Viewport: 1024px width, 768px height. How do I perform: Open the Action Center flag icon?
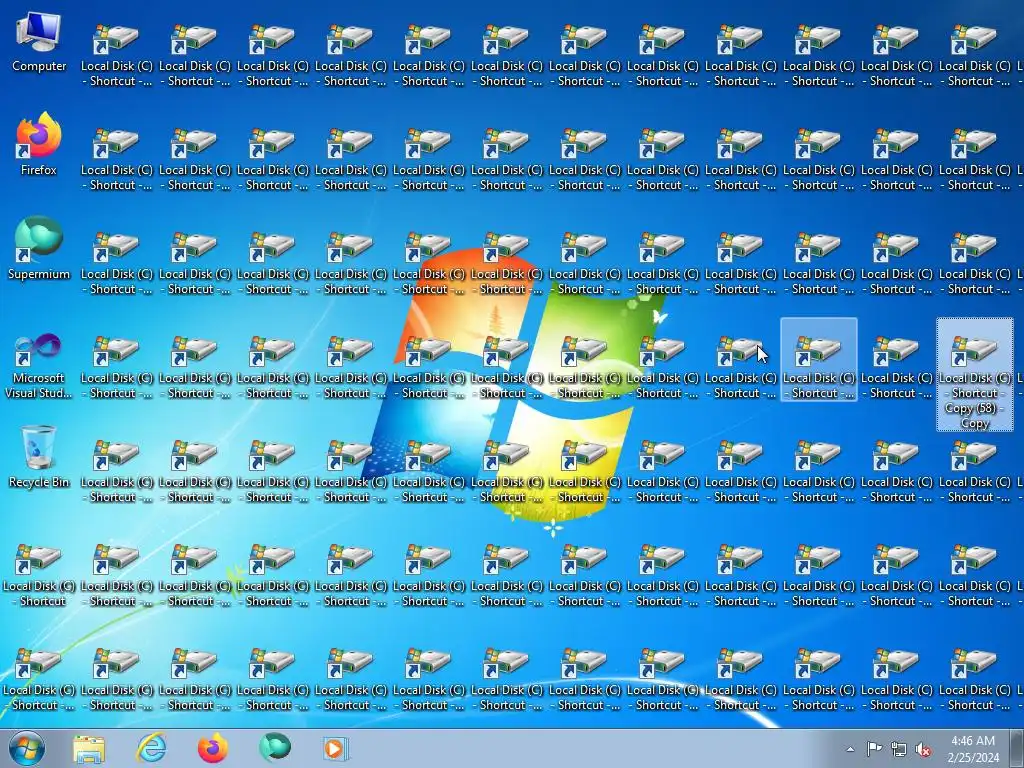(x=874, y=748)
